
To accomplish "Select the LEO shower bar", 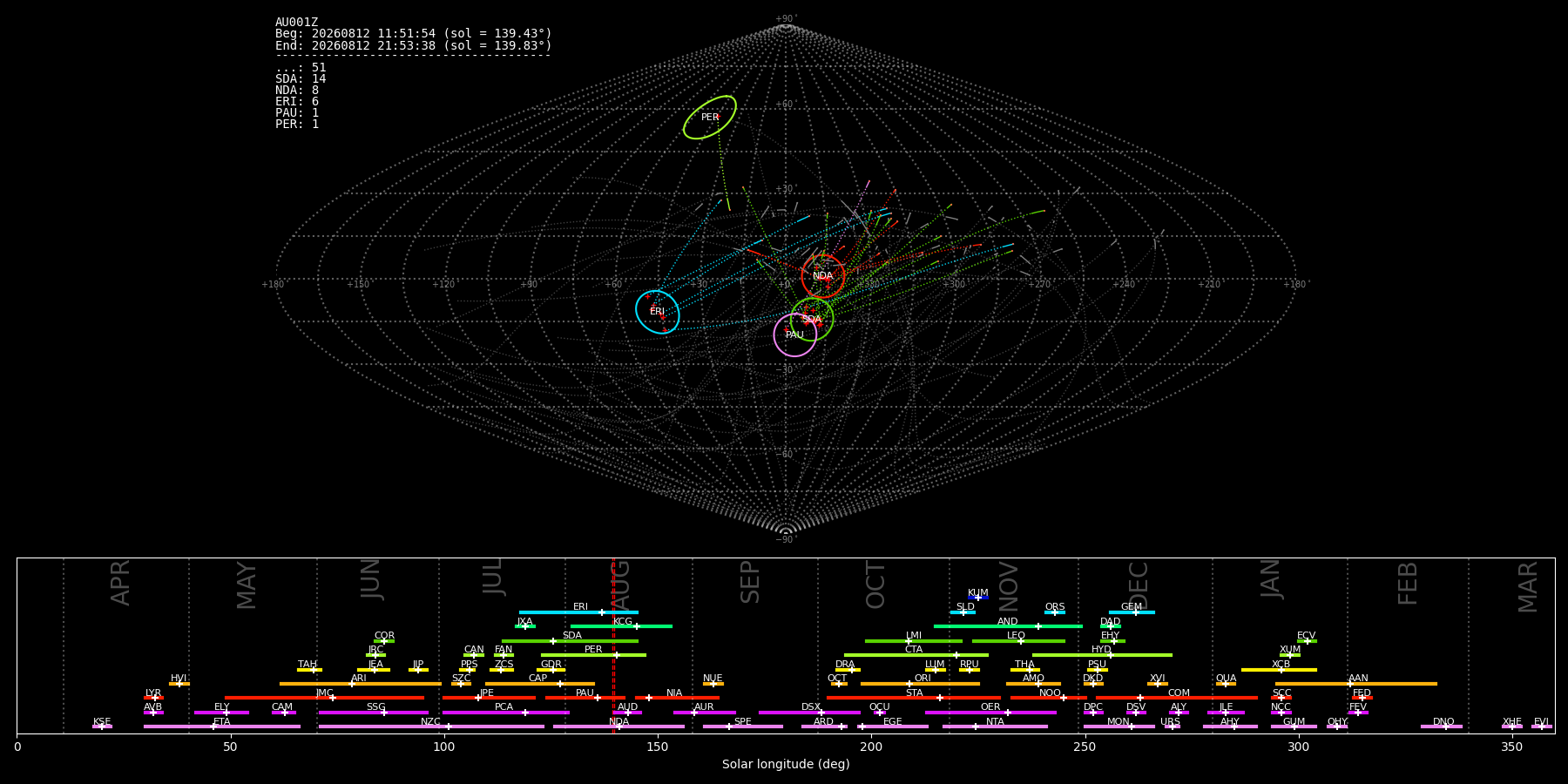I will [1018, 641].
